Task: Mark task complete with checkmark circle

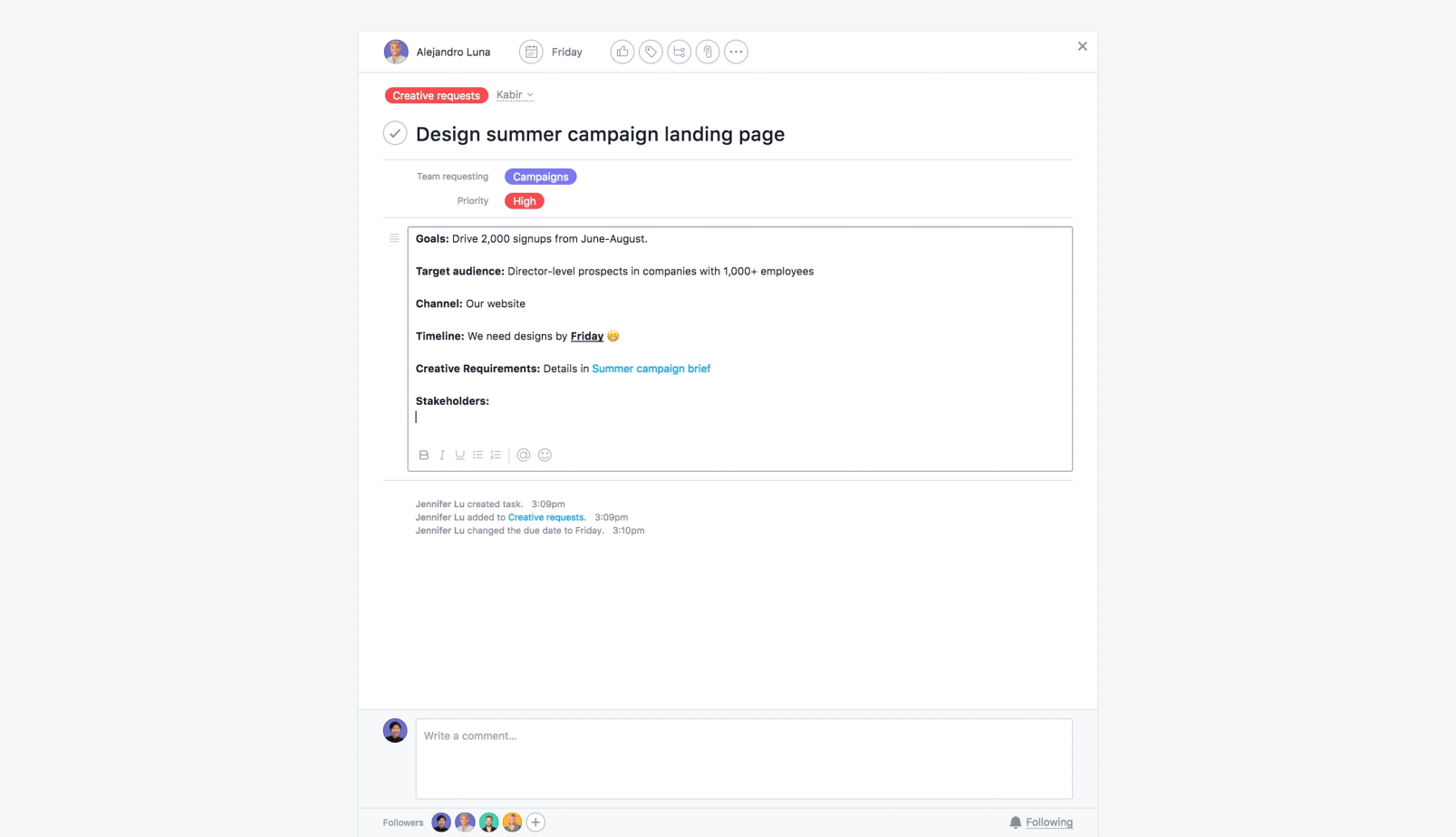Action: [395, 133]
